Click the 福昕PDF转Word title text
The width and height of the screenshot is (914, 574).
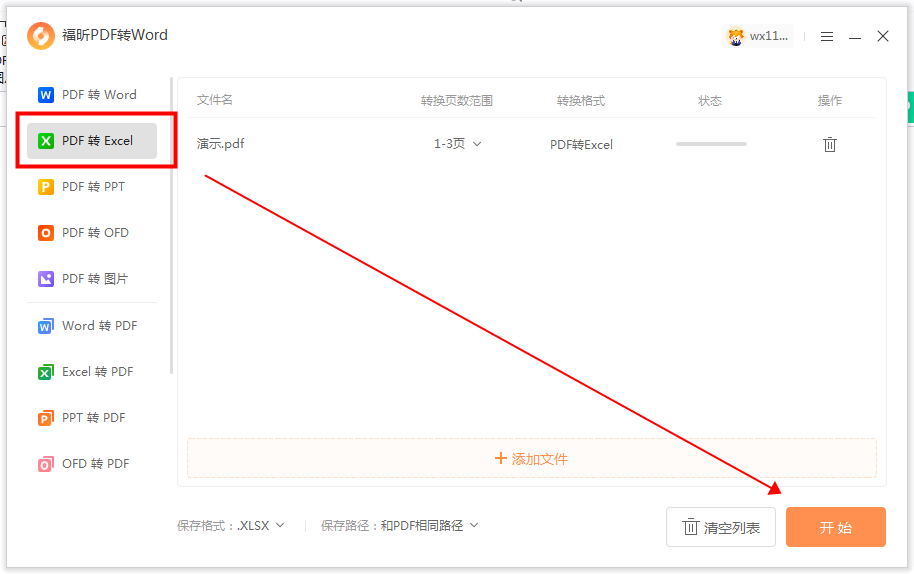115,35
